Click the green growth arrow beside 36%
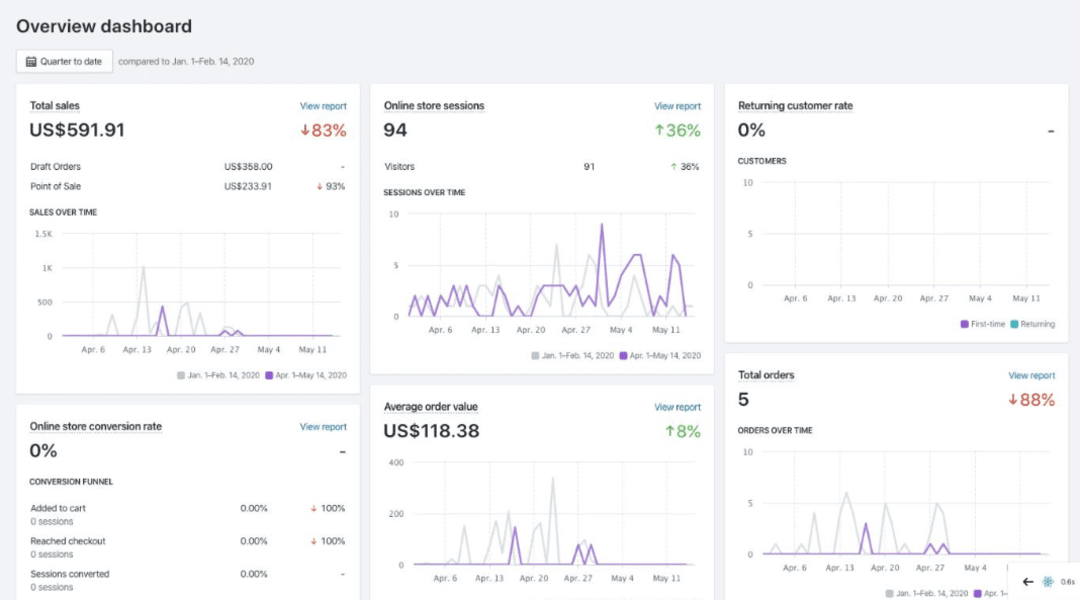This screenshot has height=600, width=1080. (x=659, y=130)
